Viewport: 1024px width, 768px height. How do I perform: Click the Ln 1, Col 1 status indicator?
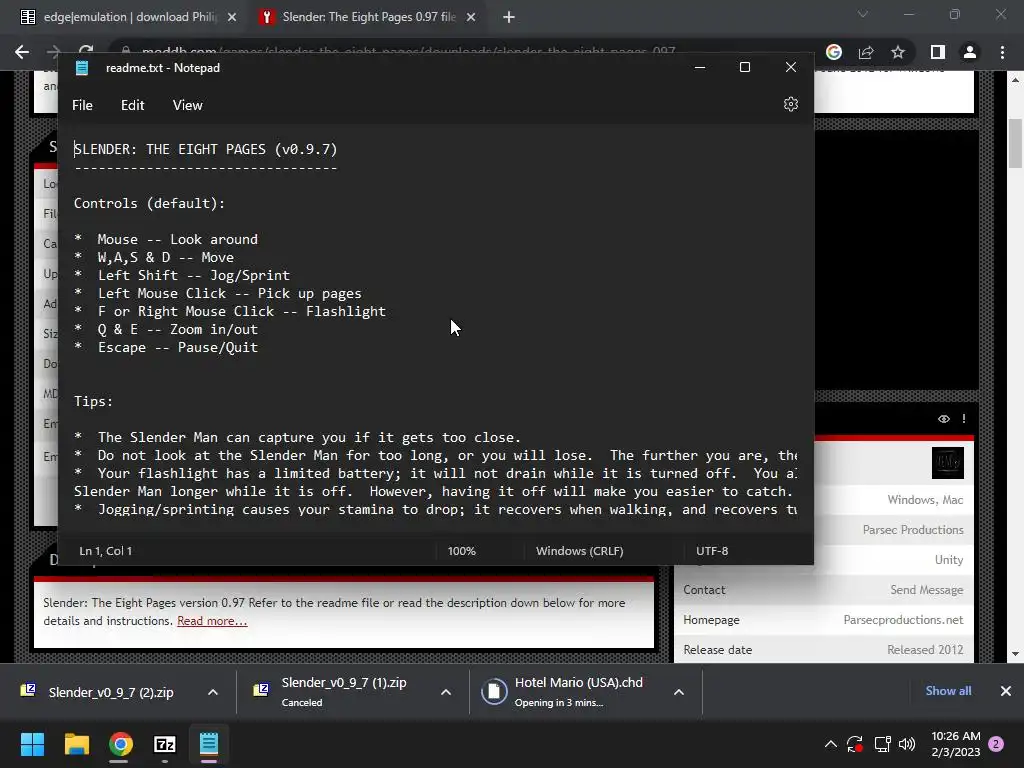pos(105,551)
